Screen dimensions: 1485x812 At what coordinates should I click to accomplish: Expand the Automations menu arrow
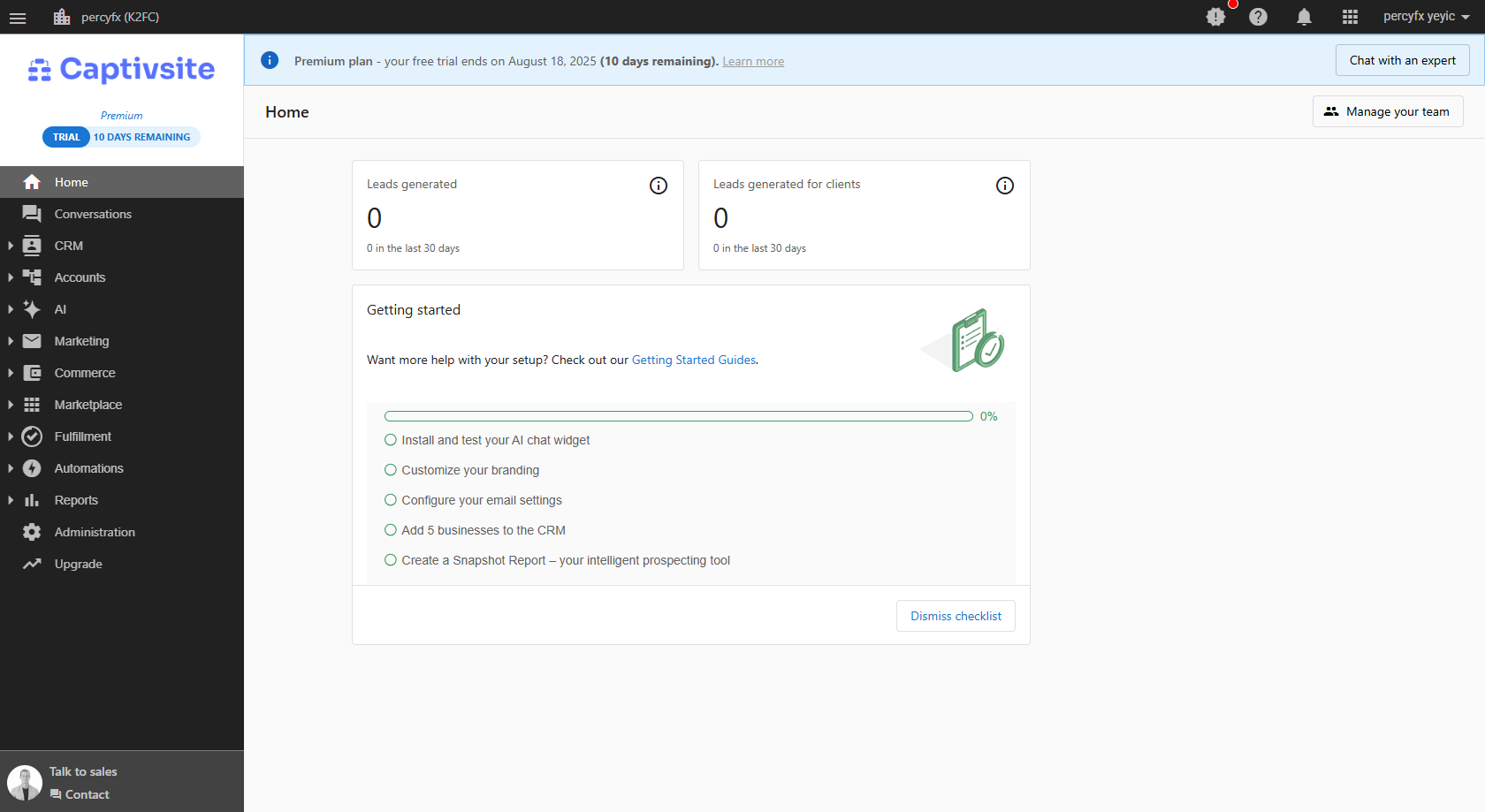tap(10, 468)
